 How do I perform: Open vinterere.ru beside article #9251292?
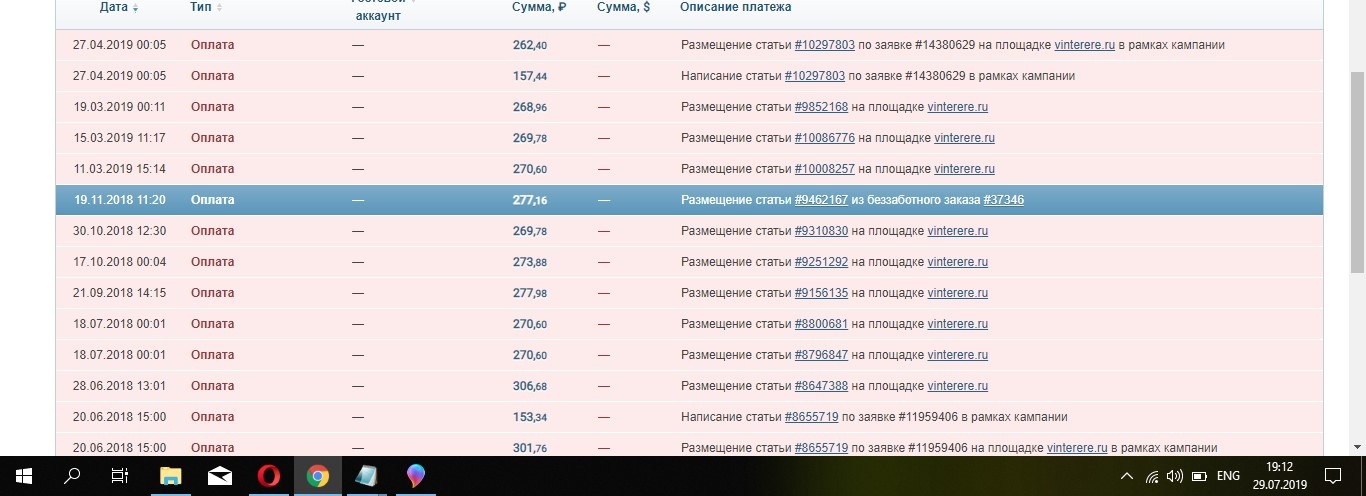(x=958, y=262)
